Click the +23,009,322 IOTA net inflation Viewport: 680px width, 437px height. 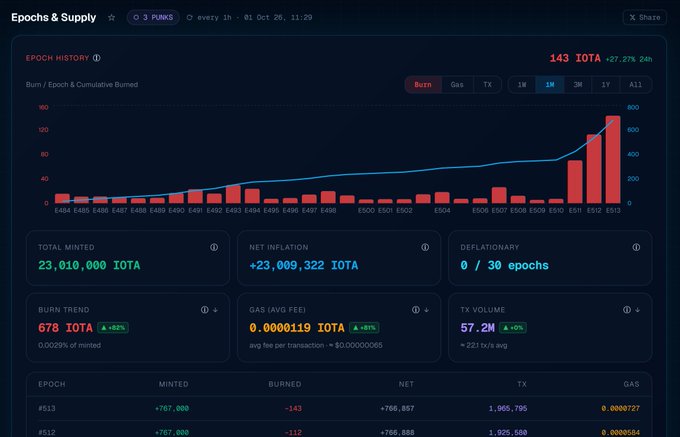click(304, 265)
